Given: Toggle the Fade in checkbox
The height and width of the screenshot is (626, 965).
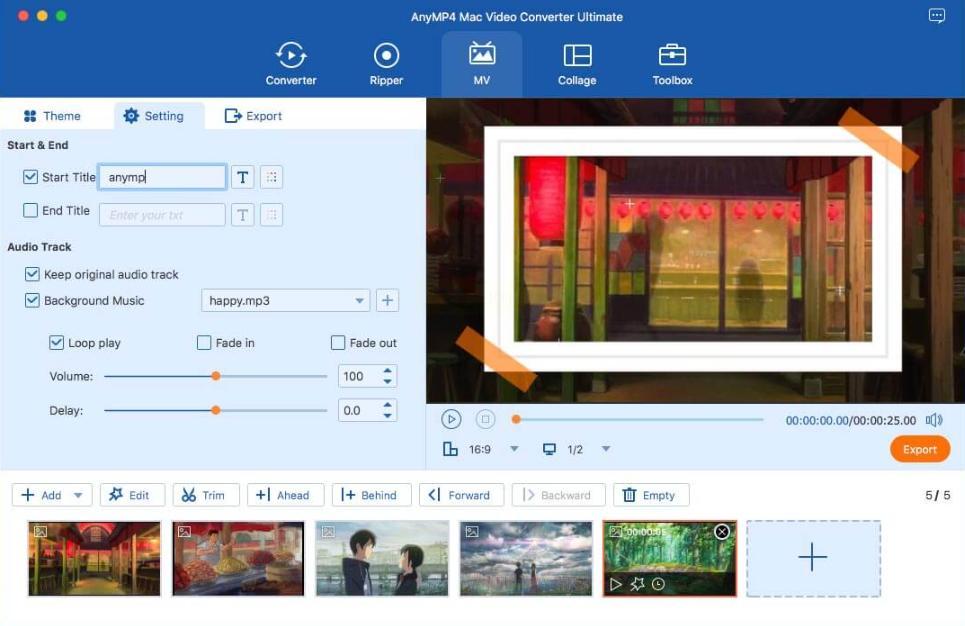Looking at the screenshot, I should (205, 343).
